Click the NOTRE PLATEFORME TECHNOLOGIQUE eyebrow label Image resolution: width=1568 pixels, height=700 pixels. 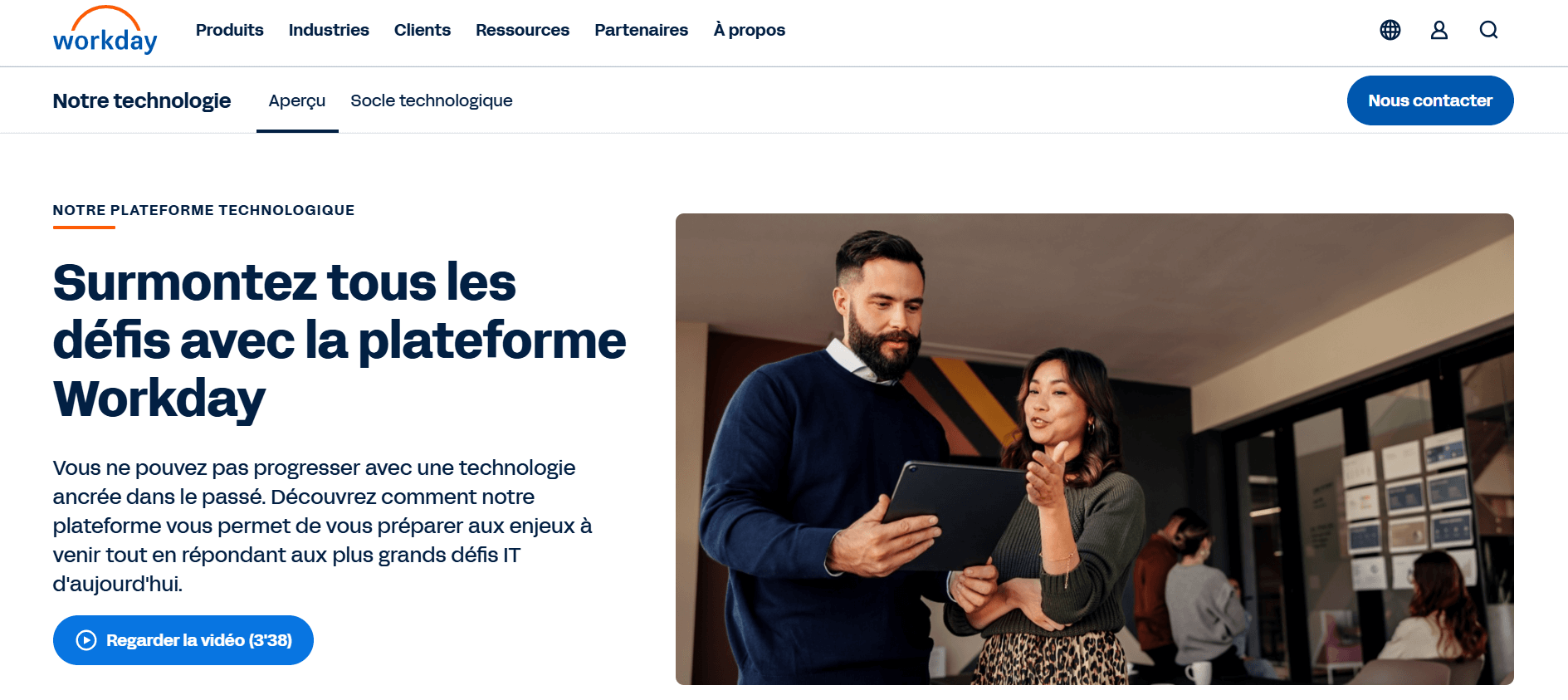204,210
